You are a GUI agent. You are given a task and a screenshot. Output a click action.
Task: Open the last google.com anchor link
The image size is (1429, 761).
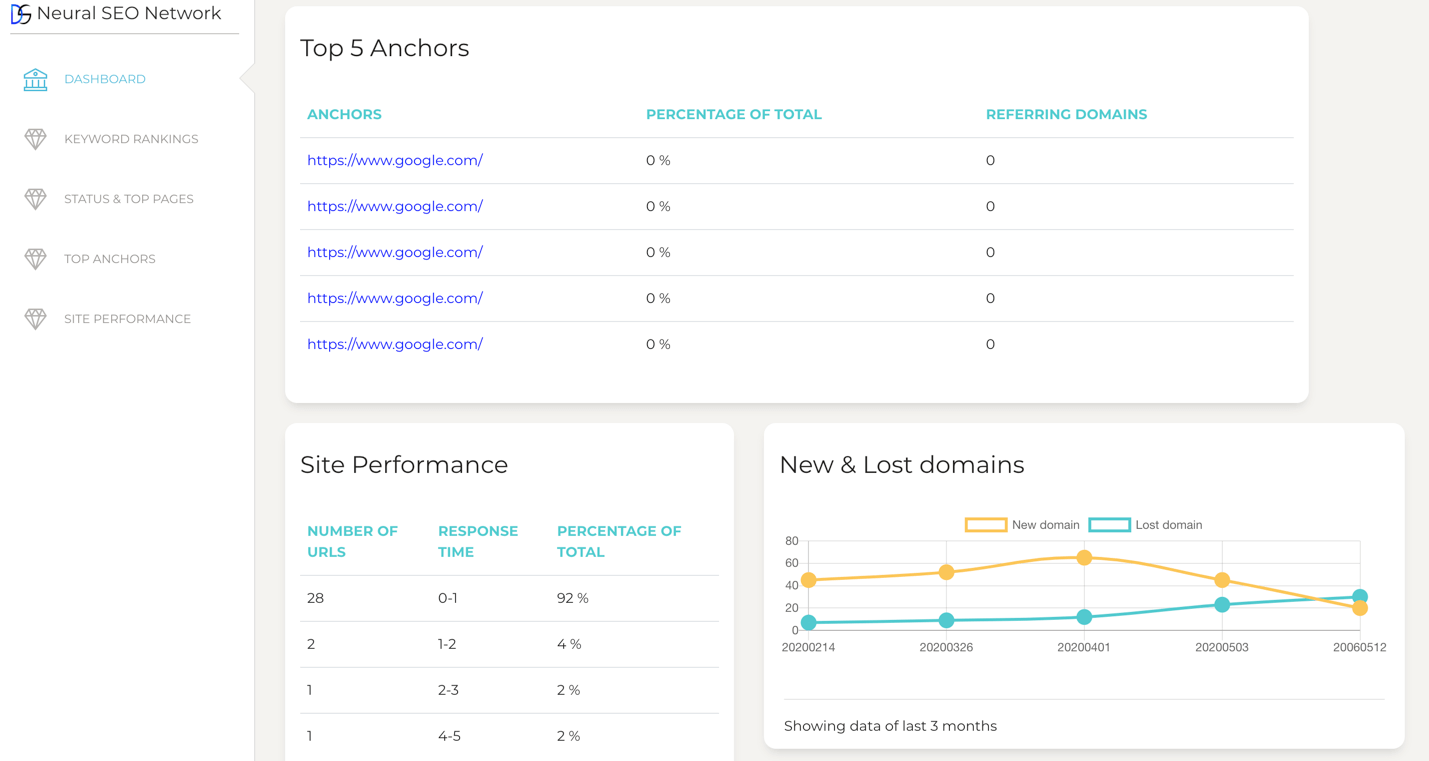[395, 344]
